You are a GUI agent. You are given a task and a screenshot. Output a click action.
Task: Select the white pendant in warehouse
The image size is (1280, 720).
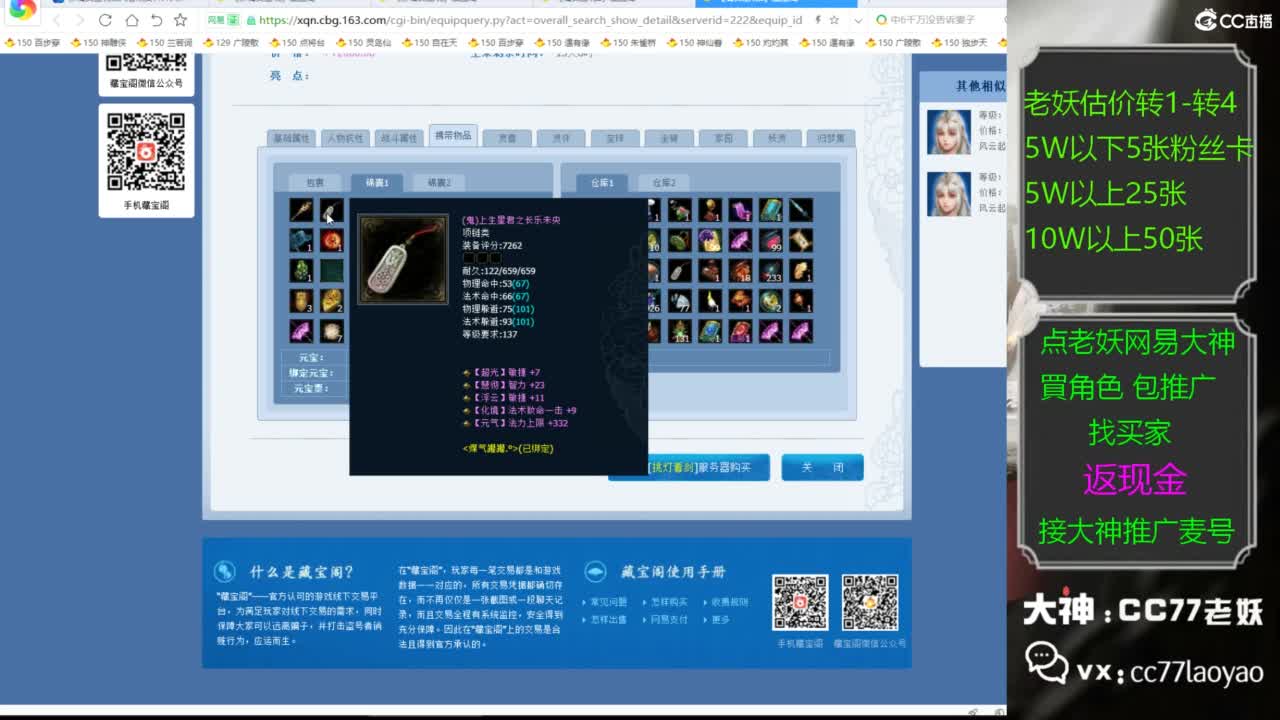[x=680, y=270]
